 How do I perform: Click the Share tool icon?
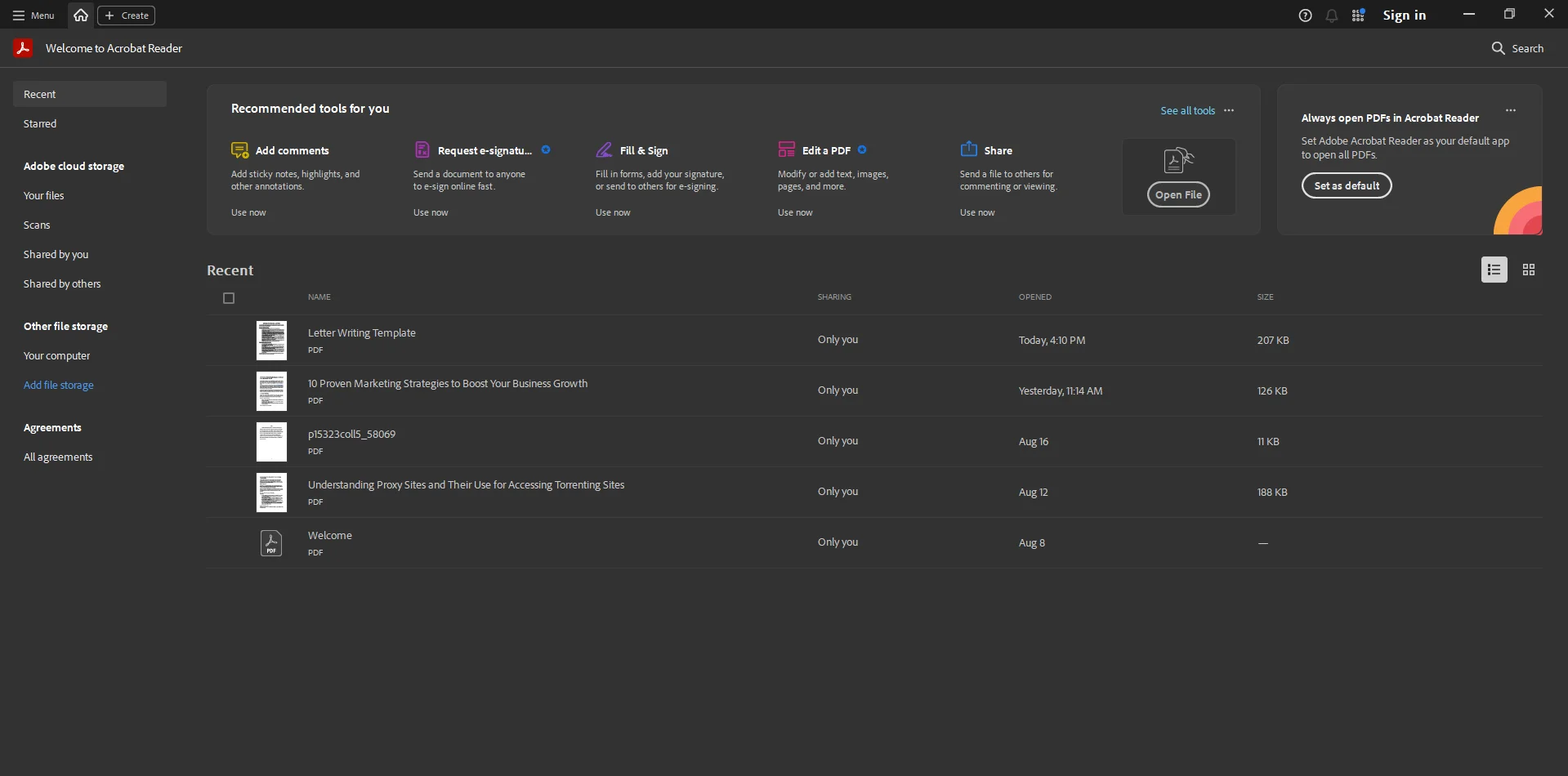point(969,149)
